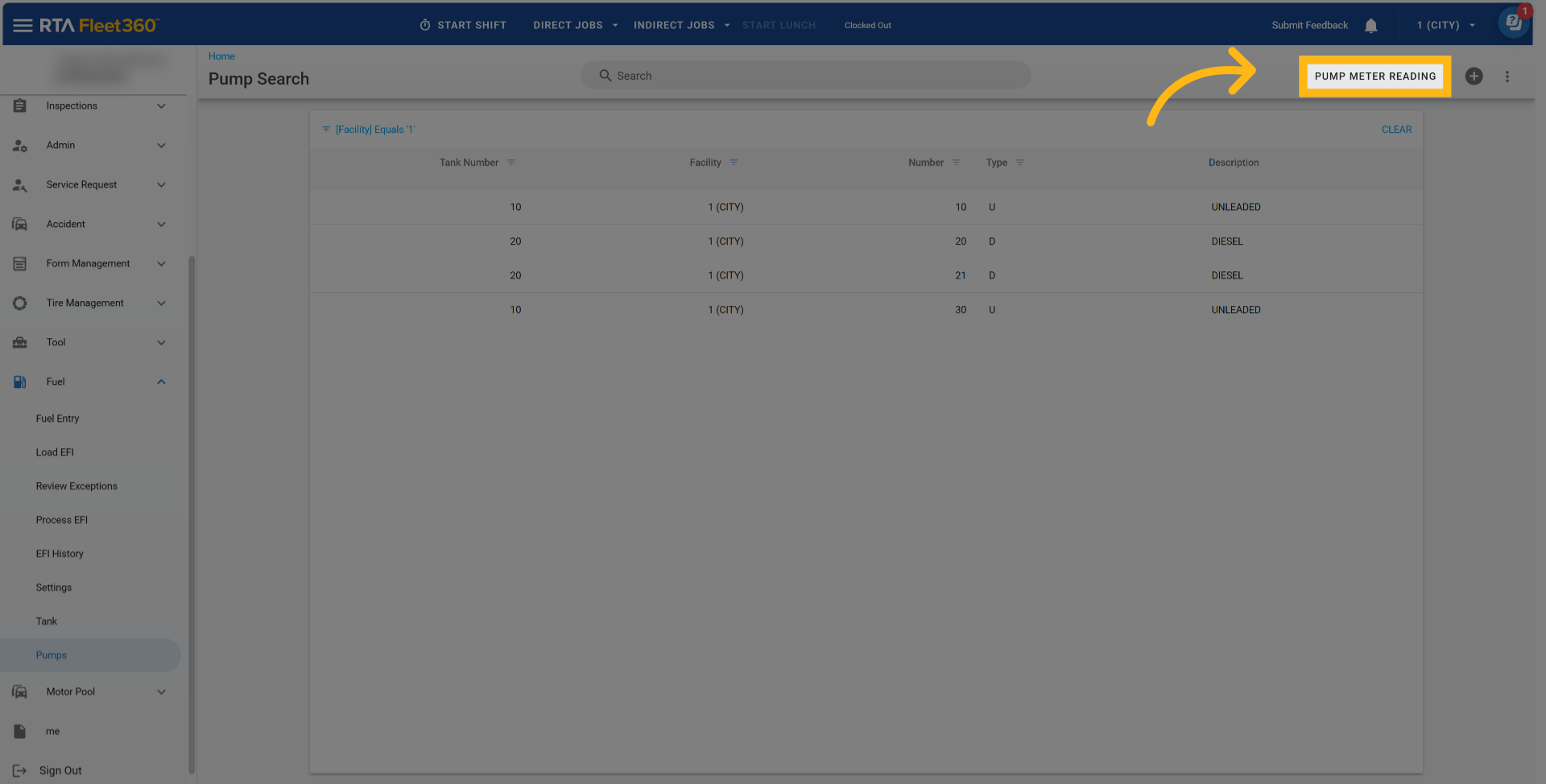Click the Number column filter icon
1546x784 pixels.
point(956,163)
